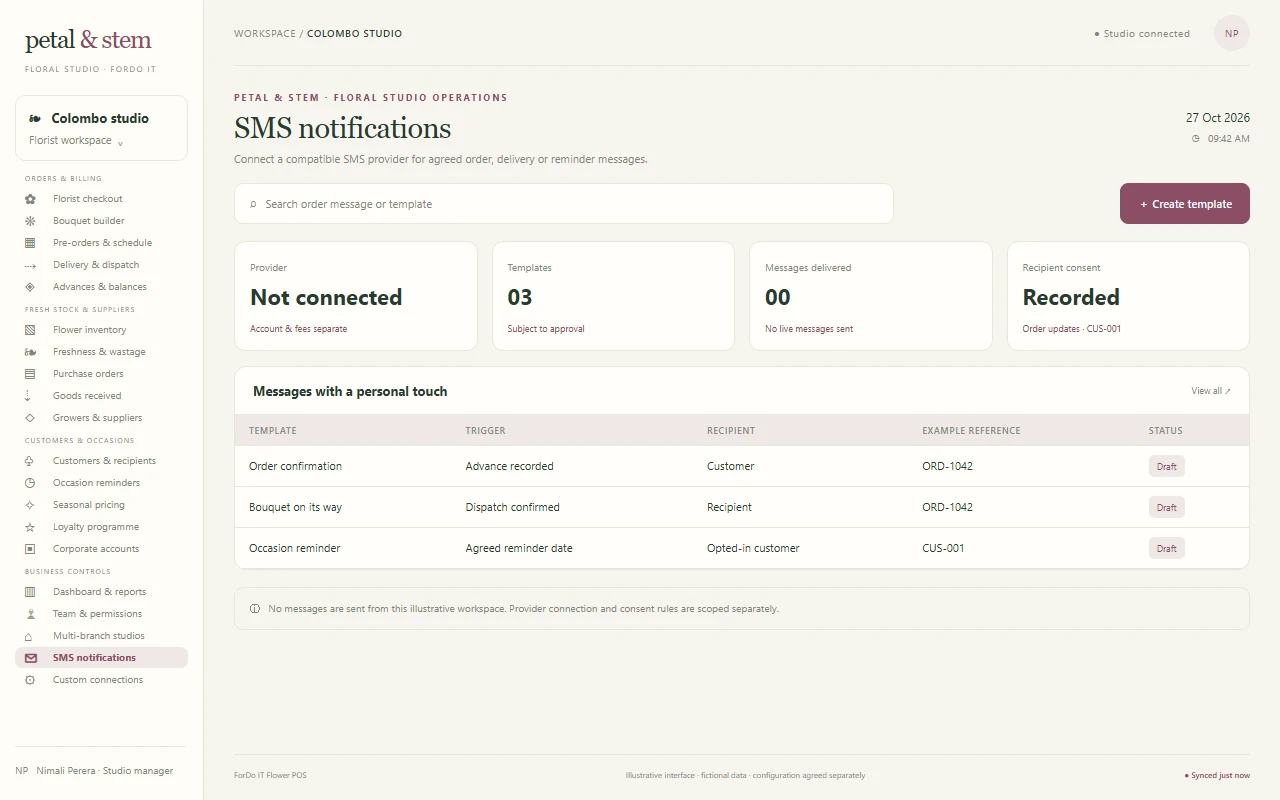
Task: Focus the order message search field
Action: click(564, 204)
